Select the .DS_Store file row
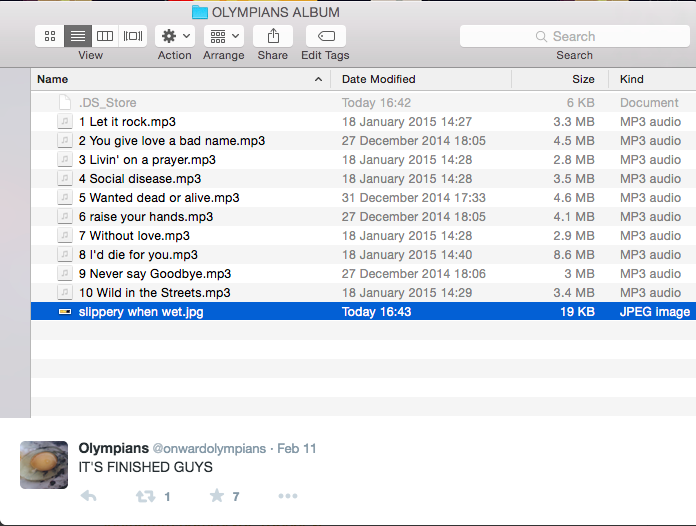696x526 pixels. [363, 103]
